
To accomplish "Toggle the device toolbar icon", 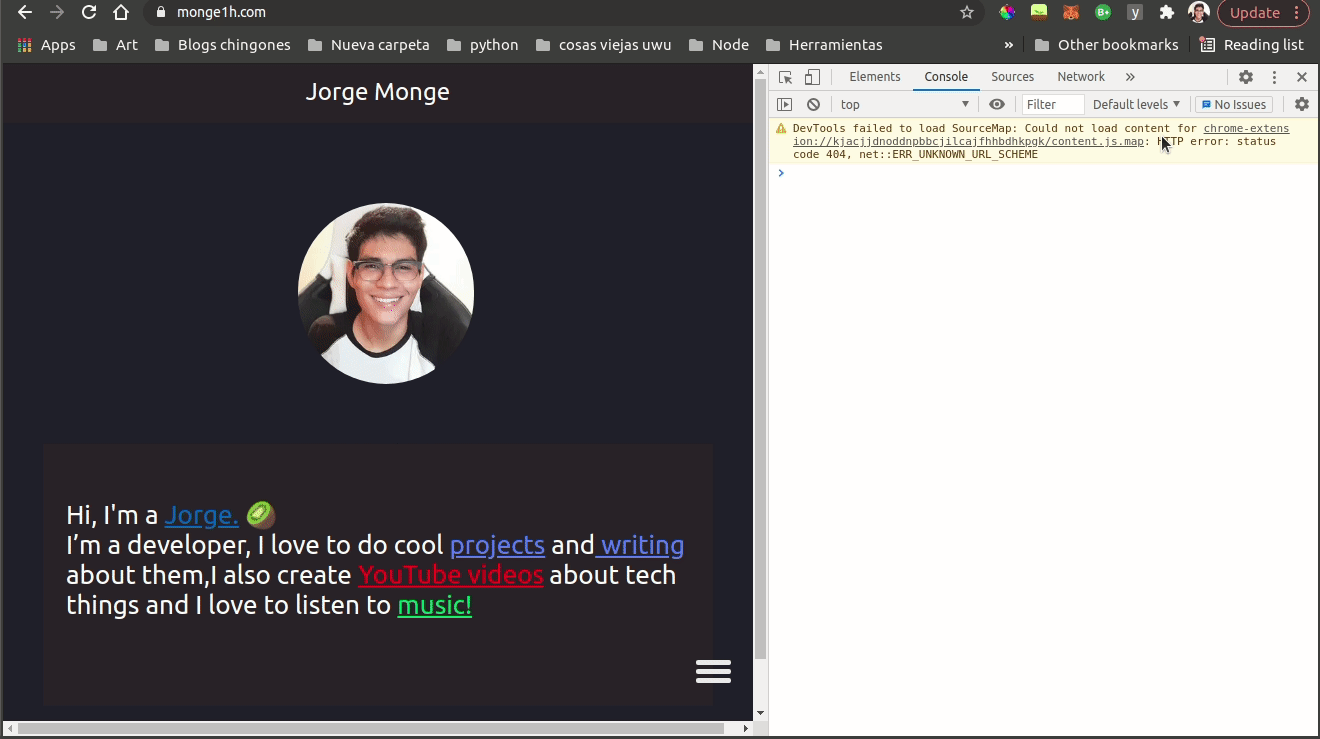I will [x=812, y=77].
